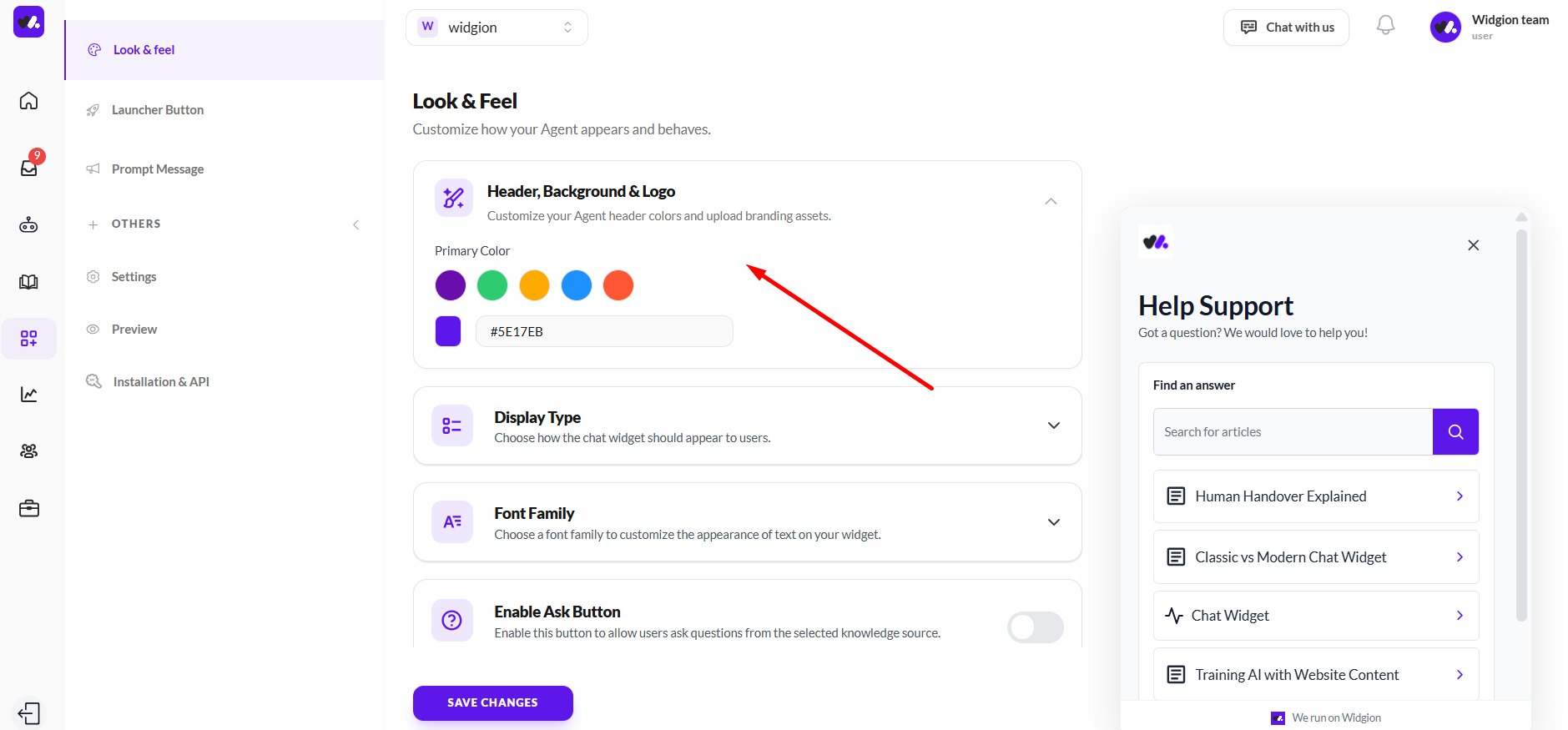The width and height of the screenshot is (1568, 730).
Task: Open the widgion workspace dropdown
Action: pyautogui.click(x=497, y=28)
